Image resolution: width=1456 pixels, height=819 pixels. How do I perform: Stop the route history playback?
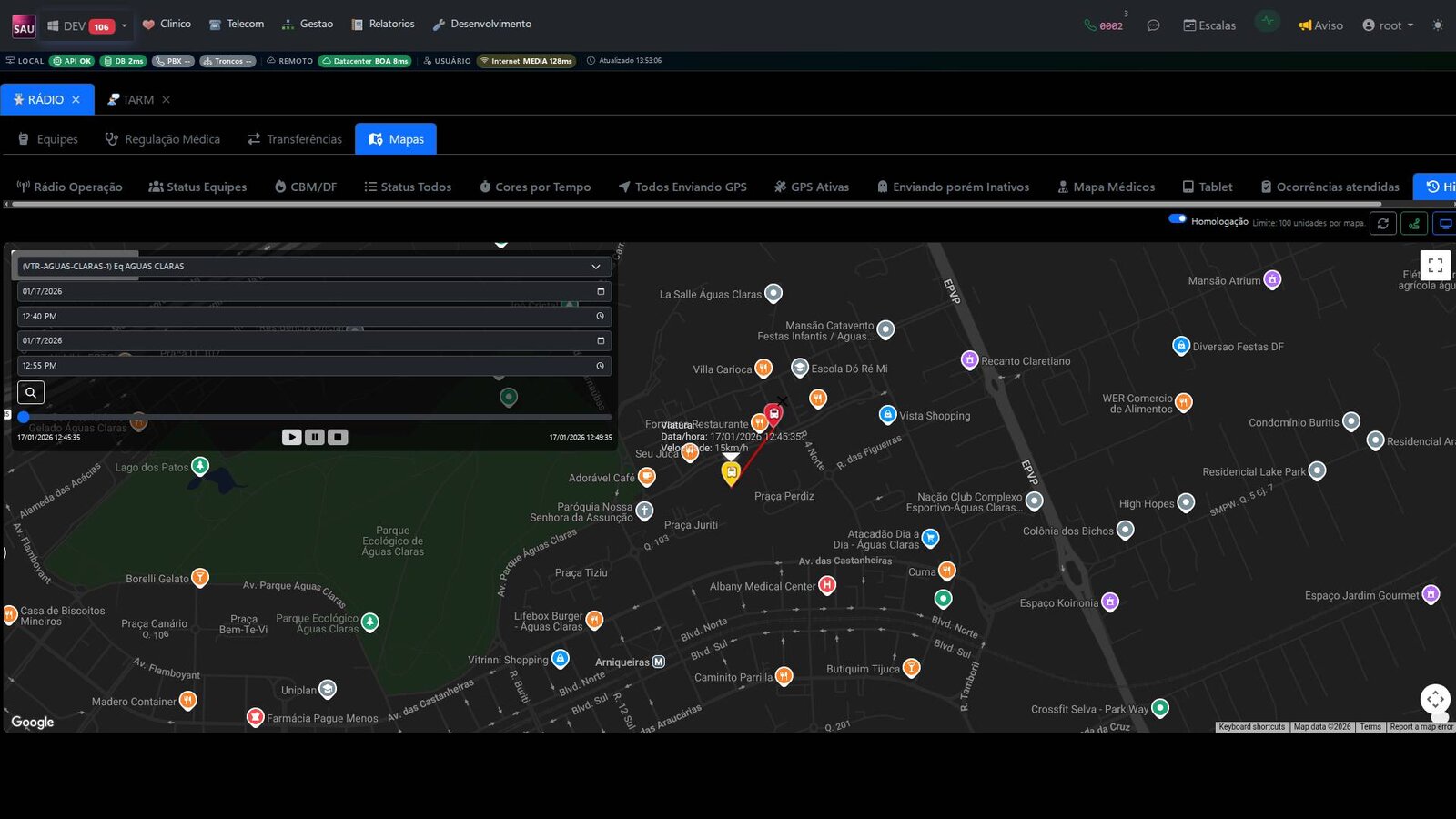pos(338,437)
